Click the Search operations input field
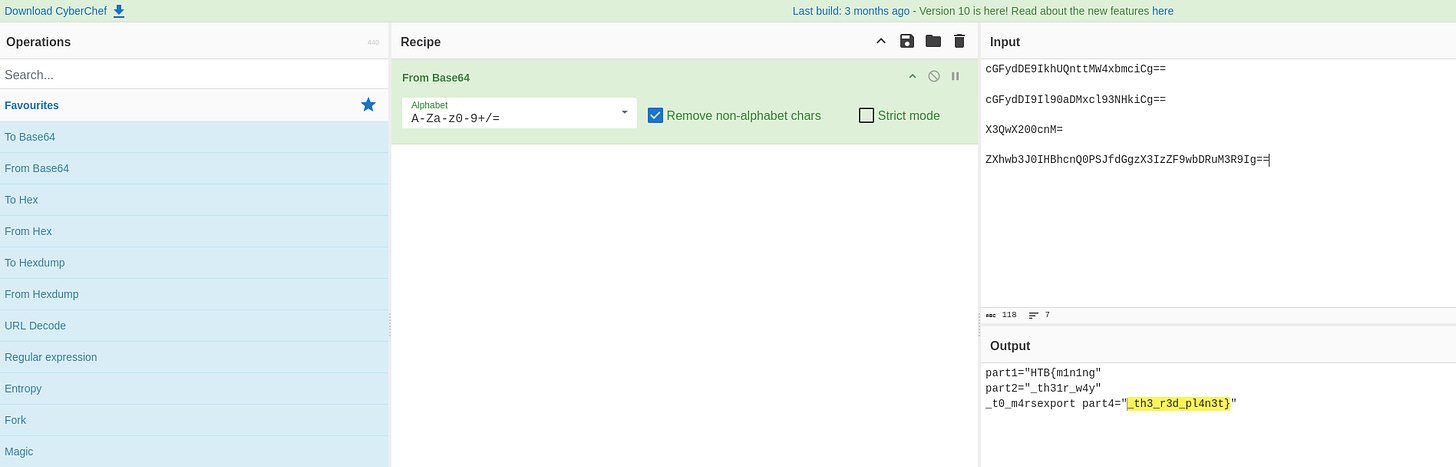This screenshot has height=467, width=1456. pos(194,74)
